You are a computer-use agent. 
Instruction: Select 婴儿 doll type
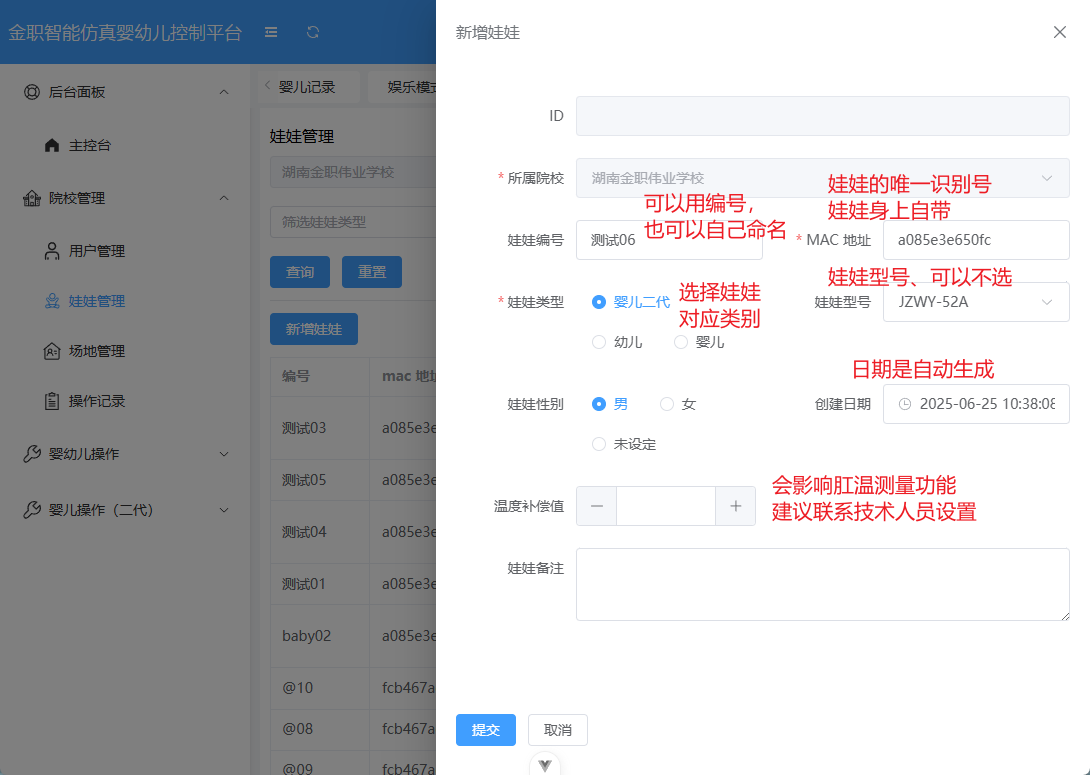tap(699, 342)
